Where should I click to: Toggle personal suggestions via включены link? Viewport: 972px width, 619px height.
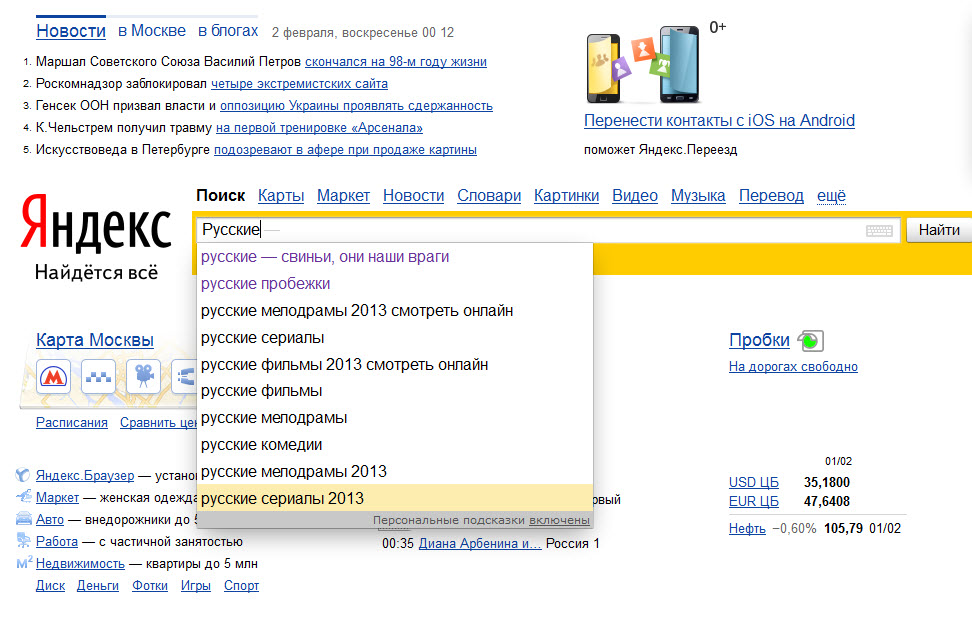click(559, 520)
